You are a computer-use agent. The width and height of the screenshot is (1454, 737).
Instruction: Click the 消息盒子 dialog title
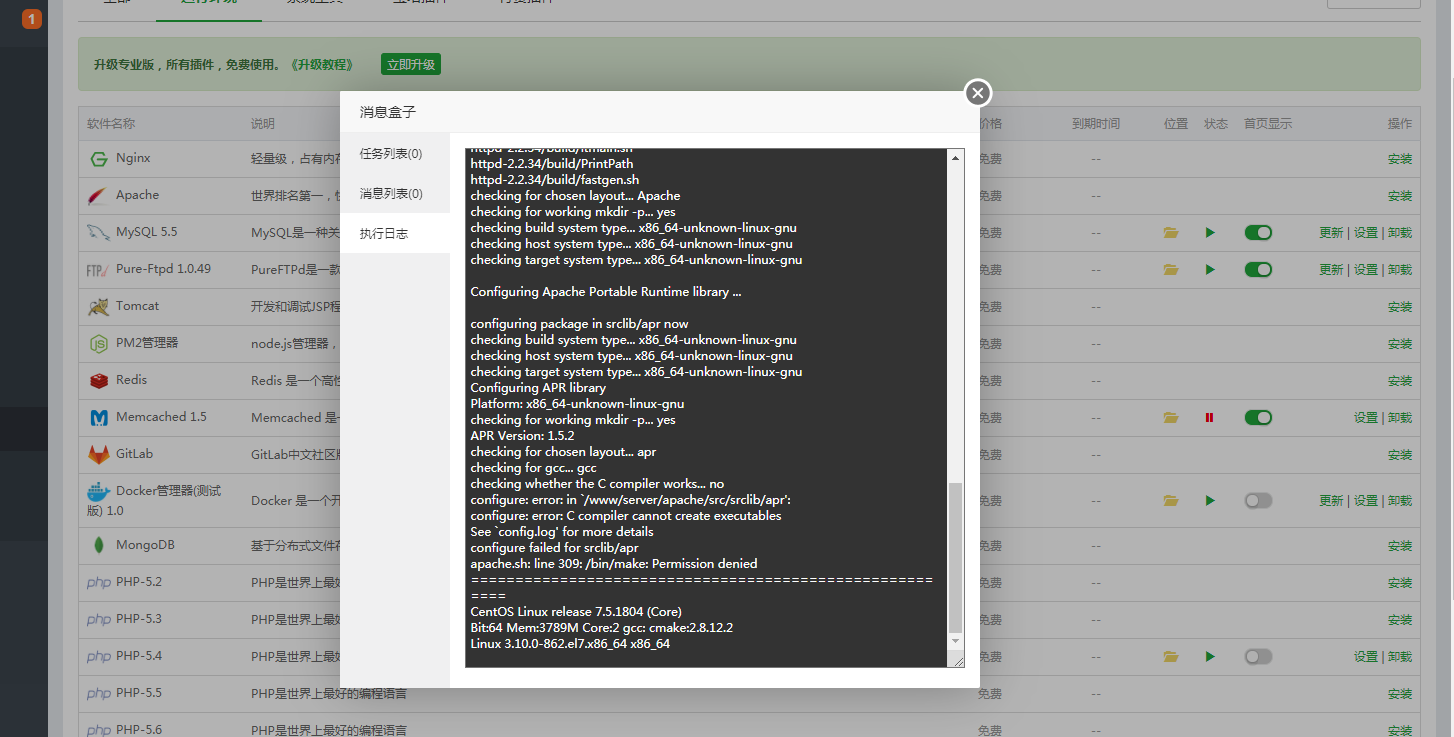388,113
